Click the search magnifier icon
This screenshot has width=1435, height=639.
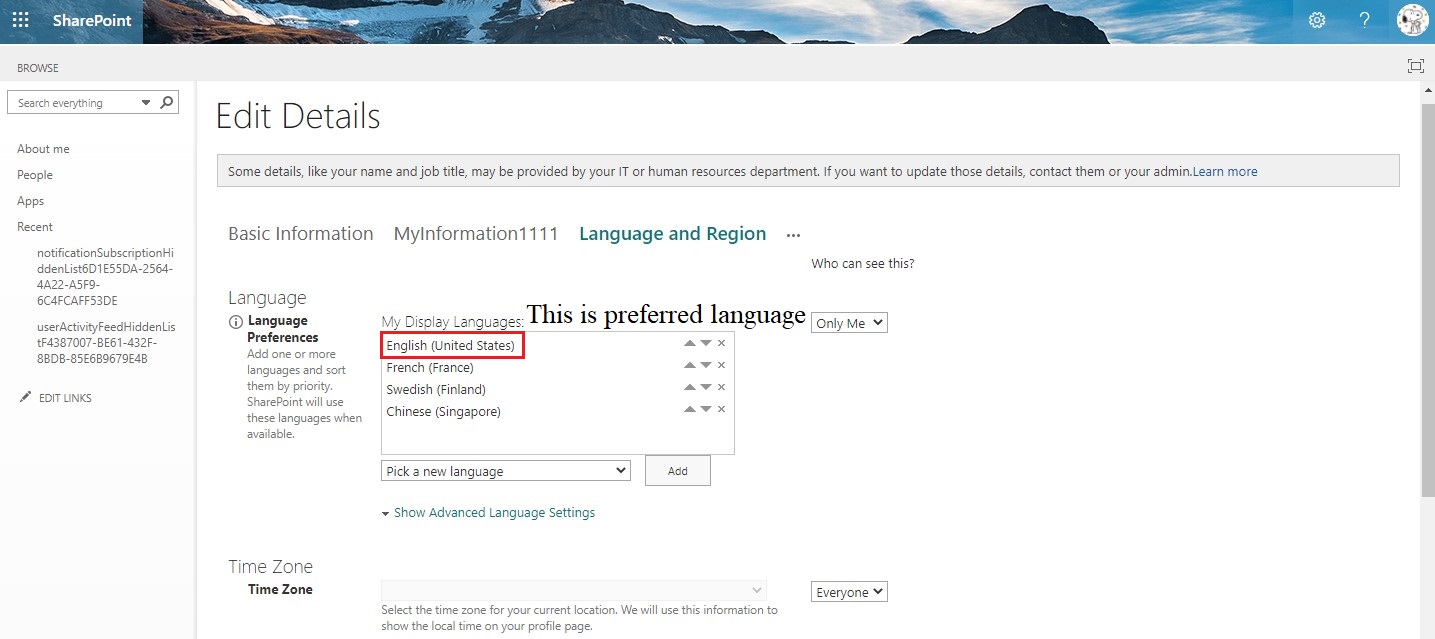165,102
